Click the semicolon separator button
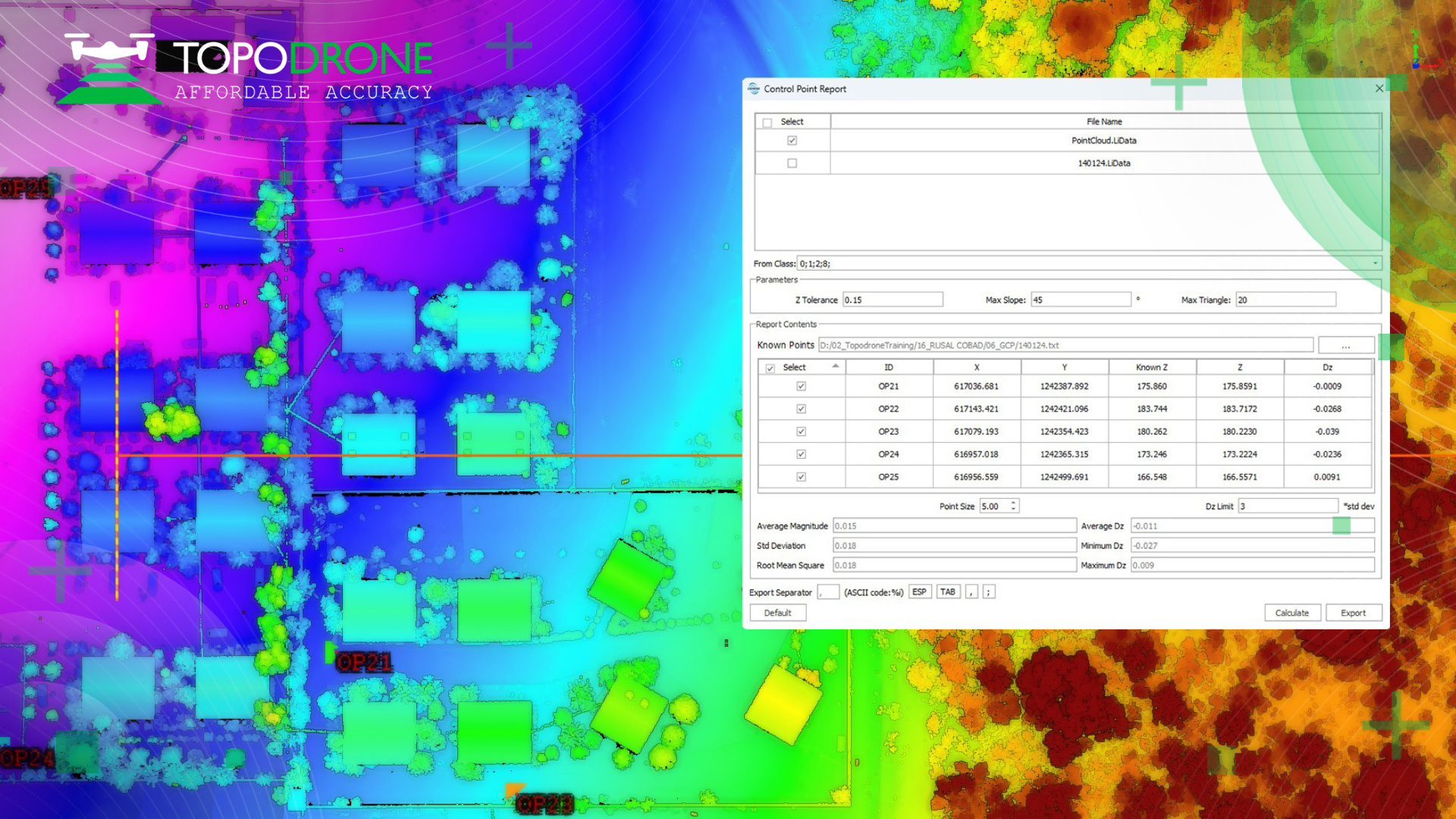Viewport: 1456px width, 819px height. (x=988, y=592)
